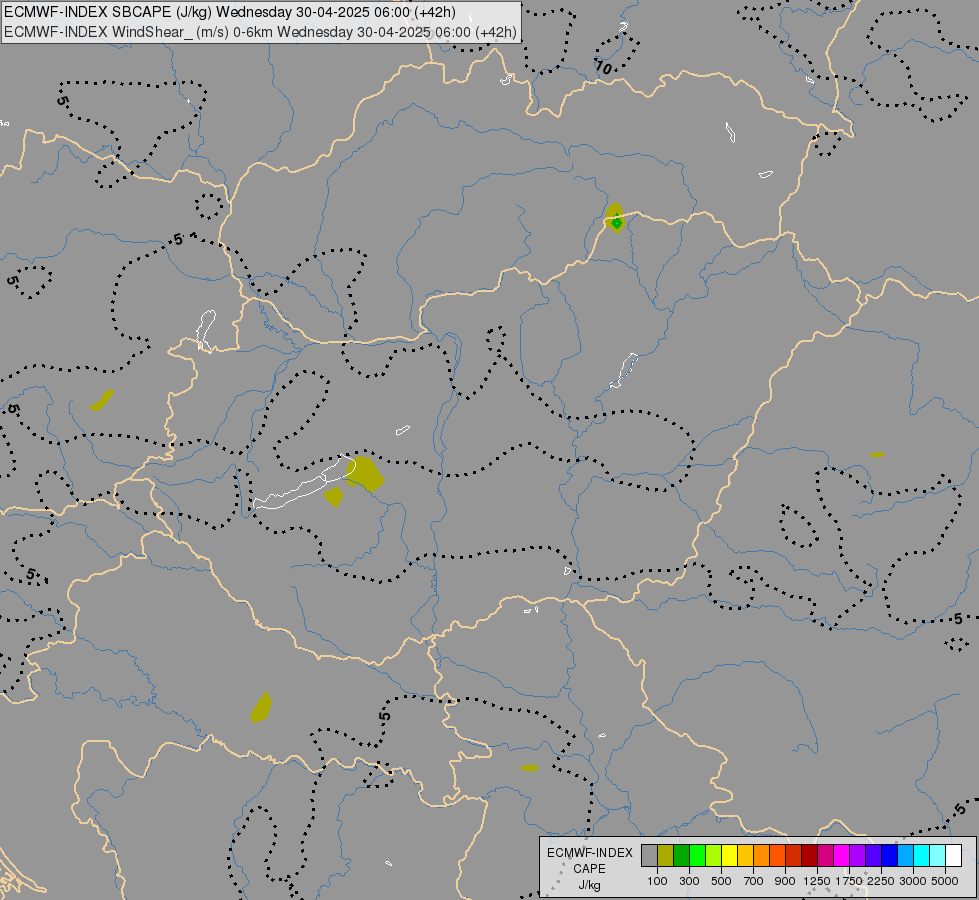The image size is (979, 900).
Task: Click the legend label '3000'
Action: point(913,881)
